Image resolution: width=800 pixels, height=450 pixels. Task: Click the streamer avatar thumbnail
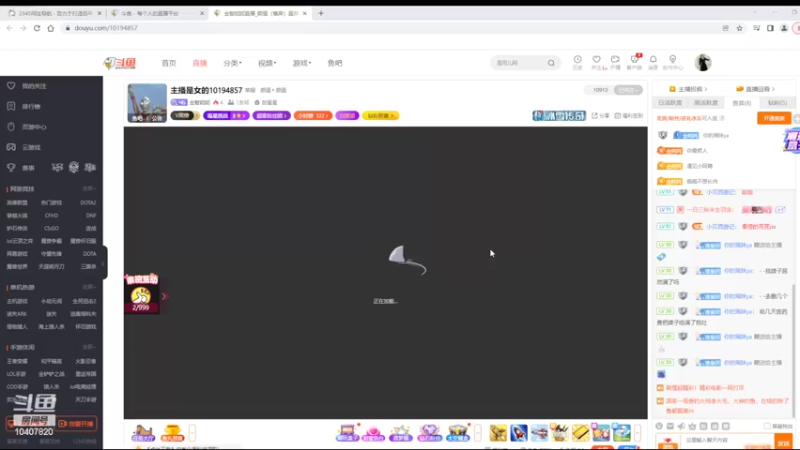[x=147, y=103]
